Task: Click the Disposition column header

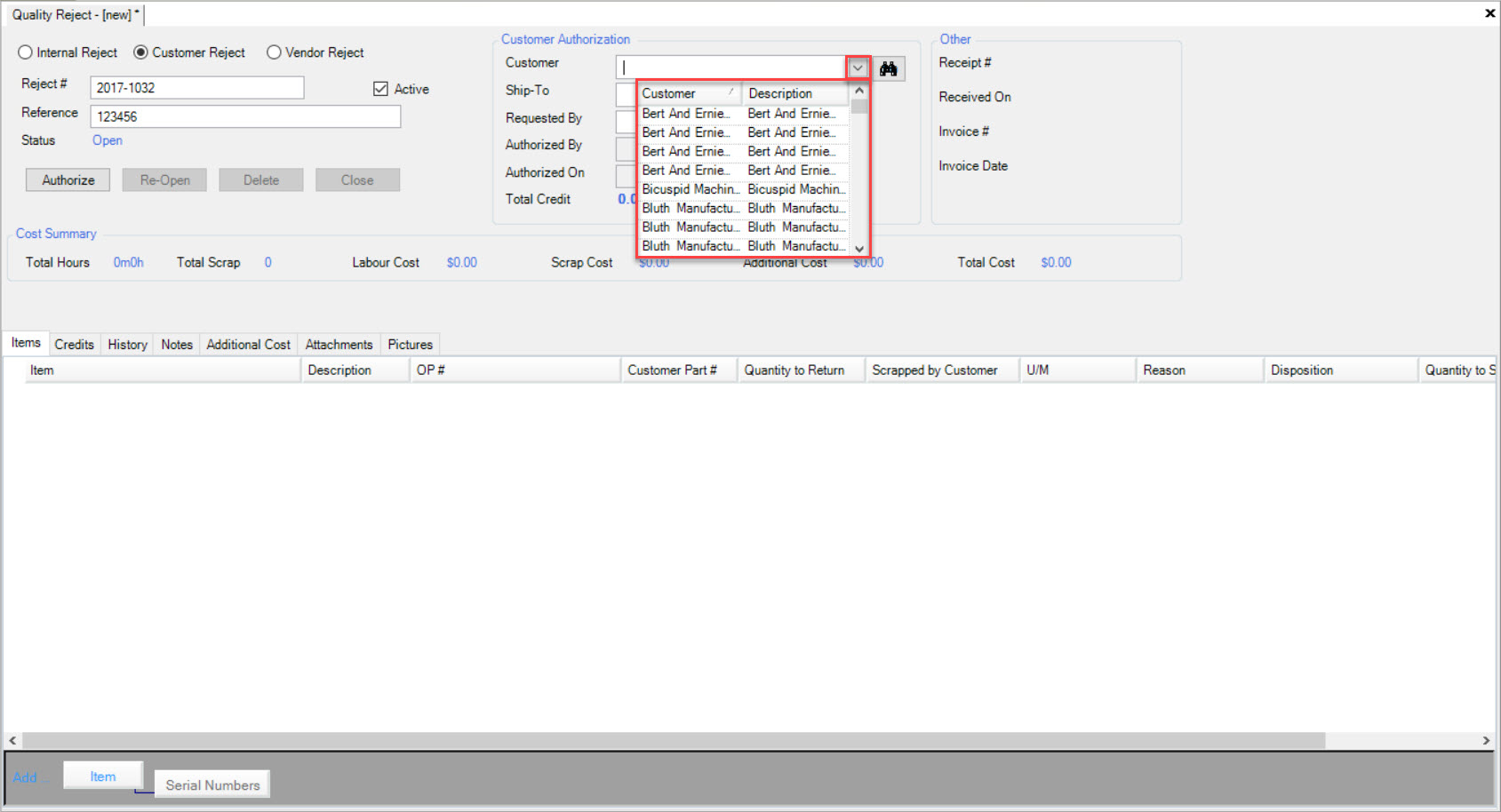Action: [x=1340, y=370]
